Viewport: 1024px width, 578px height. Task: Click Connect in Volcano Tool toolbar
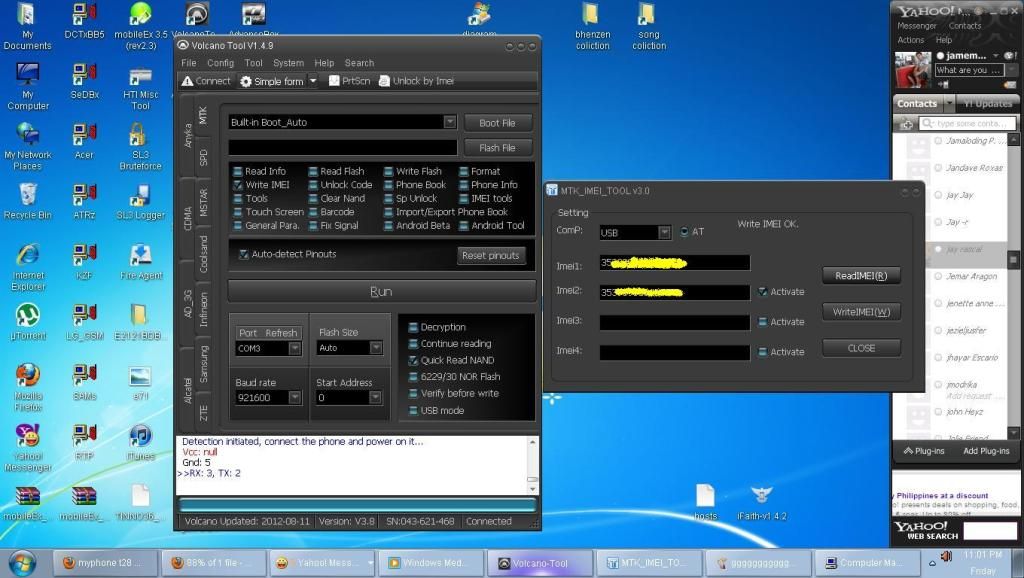206,81
